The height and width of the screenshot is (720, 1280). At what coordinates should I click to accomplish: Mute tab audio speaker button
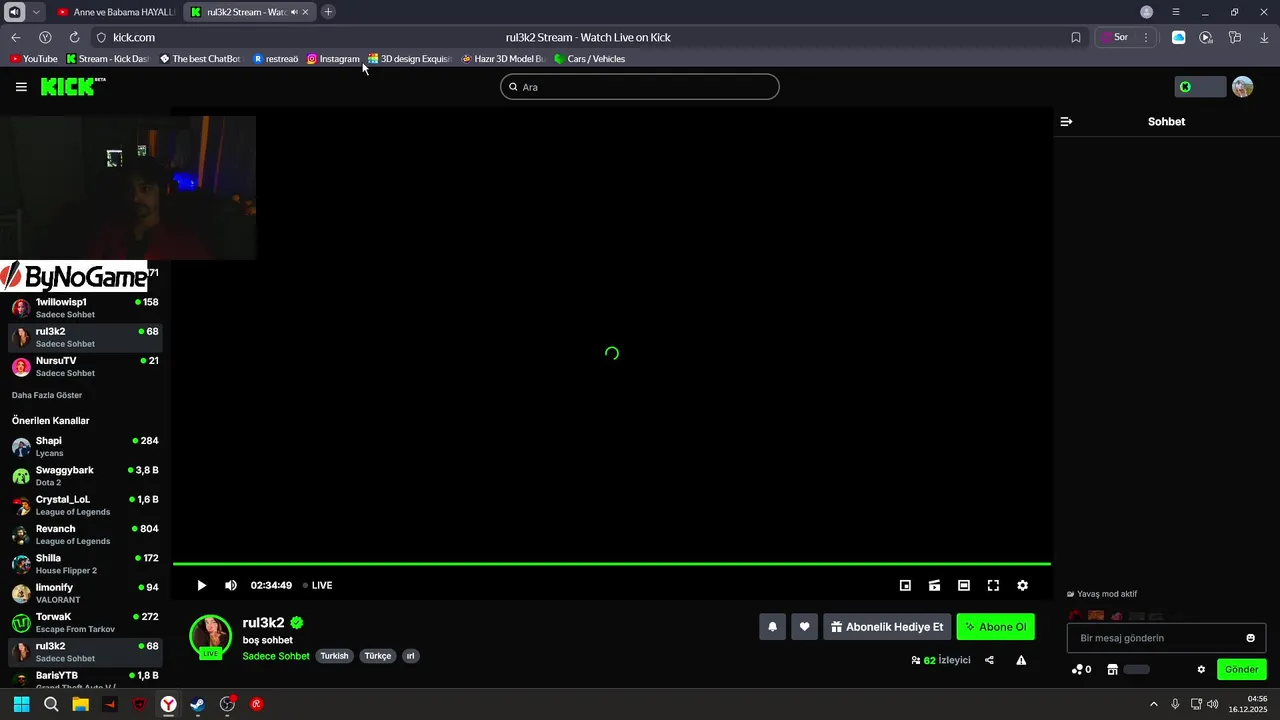coord(14,12)
